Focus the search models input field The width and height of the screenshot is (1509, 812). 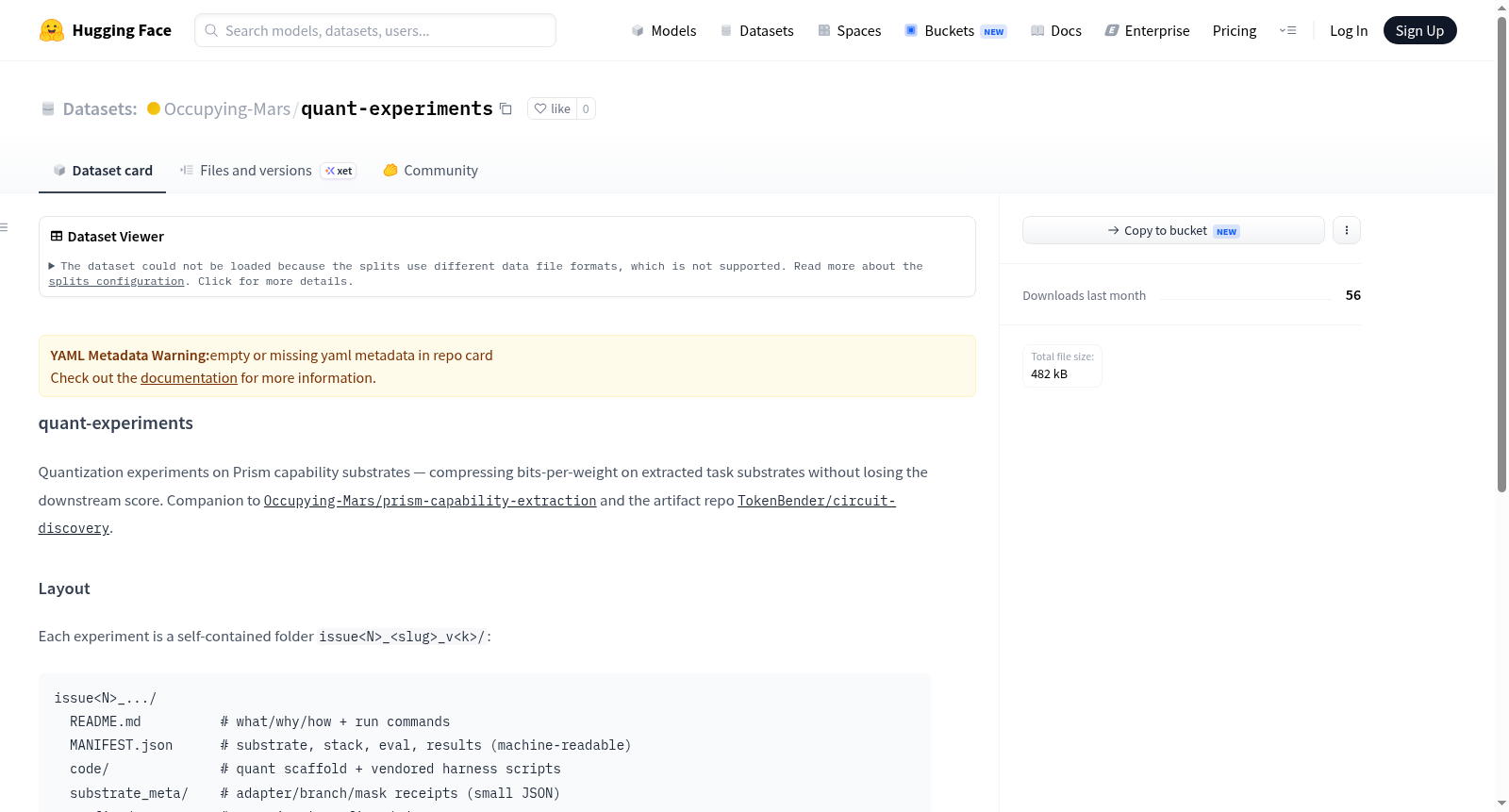coord(375,30)
